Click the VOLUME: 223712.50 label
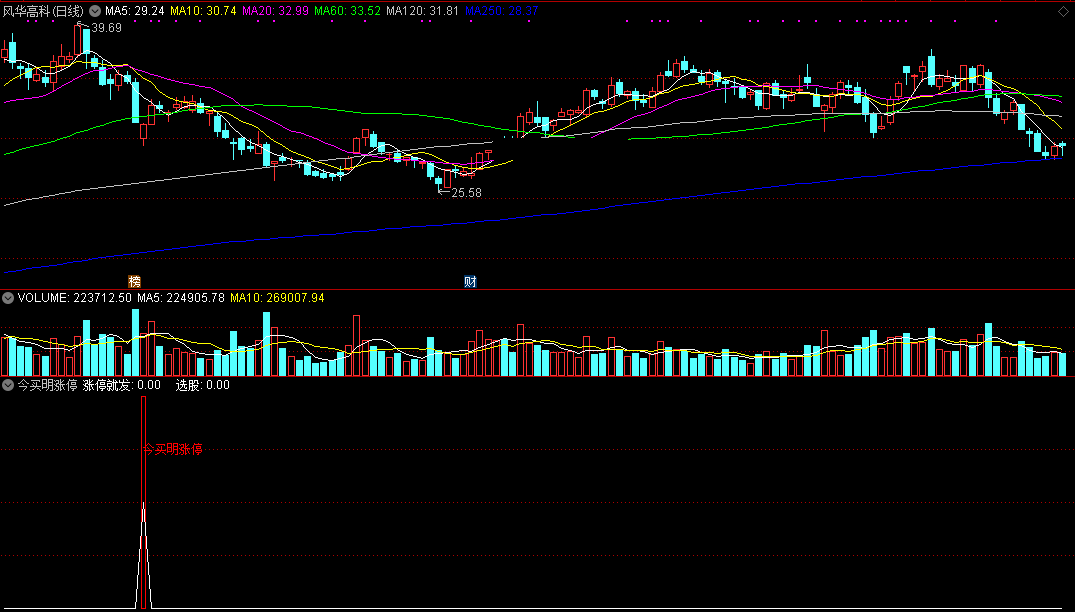 pyautogui.click(x=75, y=298)
